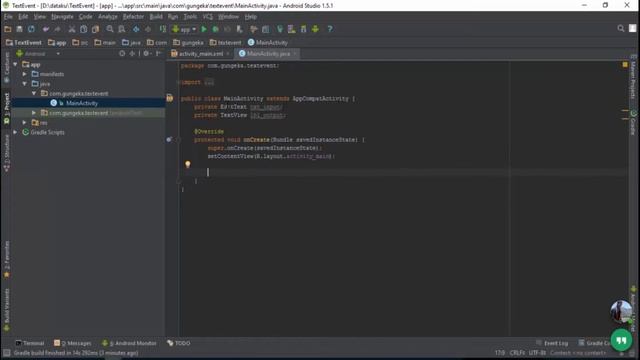Run the app with green play icon
640x360 pixels.
coord(204,29)
